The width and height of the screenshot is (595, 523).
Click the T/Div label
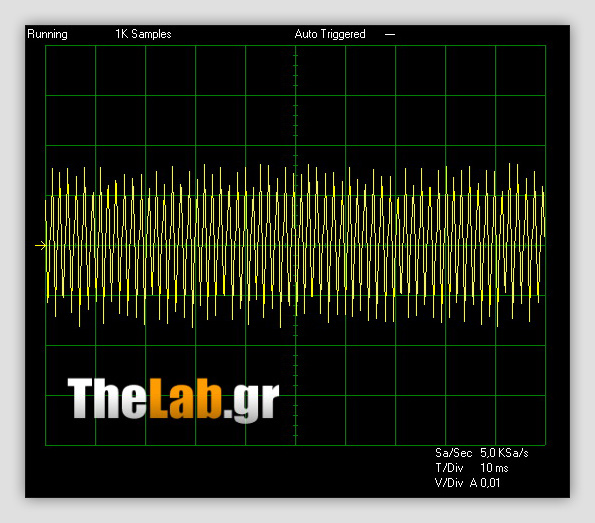click(449, 468)
